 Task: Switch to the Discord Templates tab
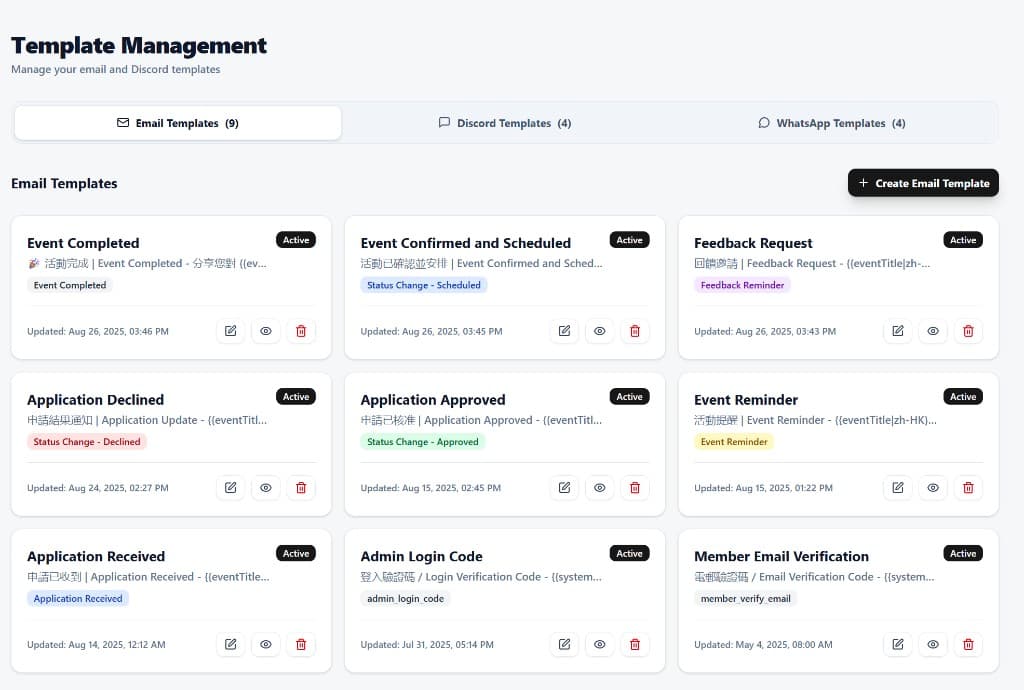point(505,123)
